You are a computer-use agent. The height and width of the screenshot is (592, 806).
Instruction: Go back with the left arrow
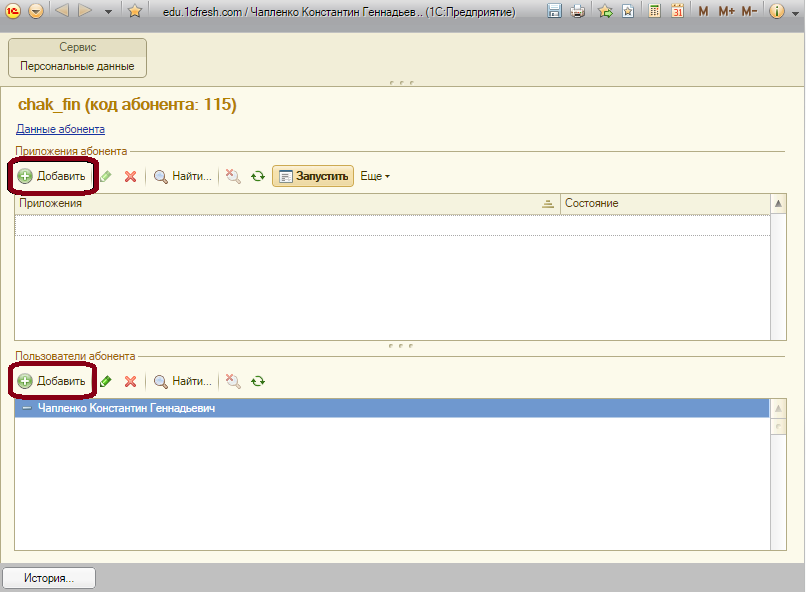[x=62, y=10]
